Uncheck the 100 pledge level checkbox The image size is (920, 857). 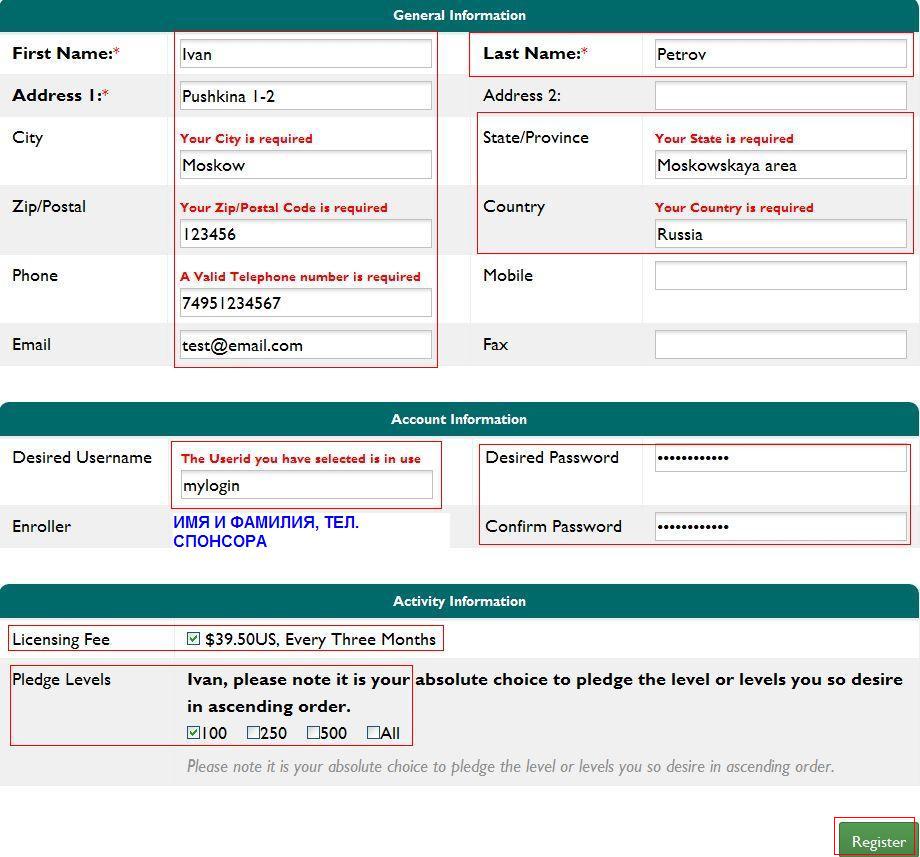[193, 732]
